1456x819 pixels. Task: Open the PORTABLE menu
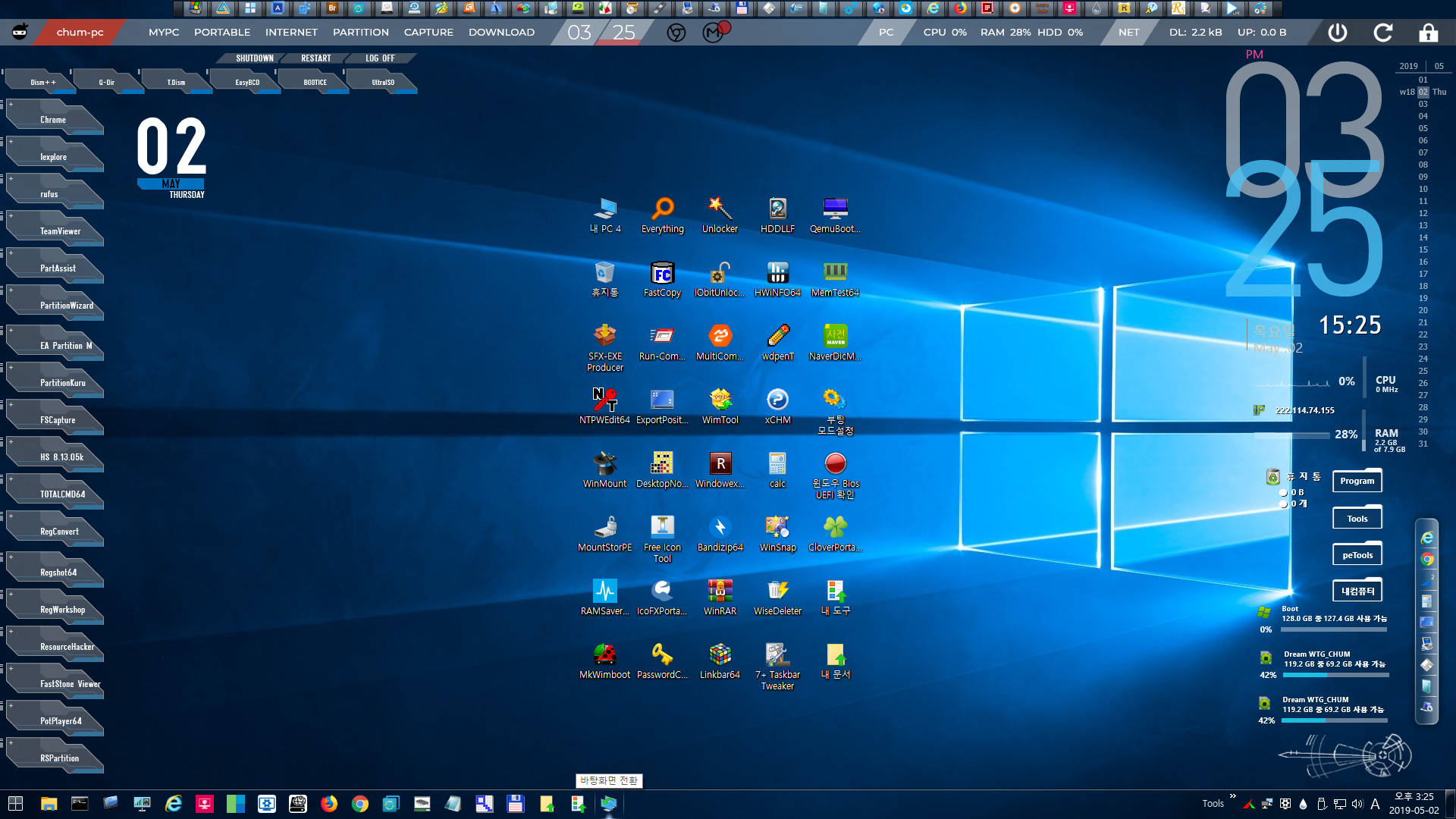(222, 33)
